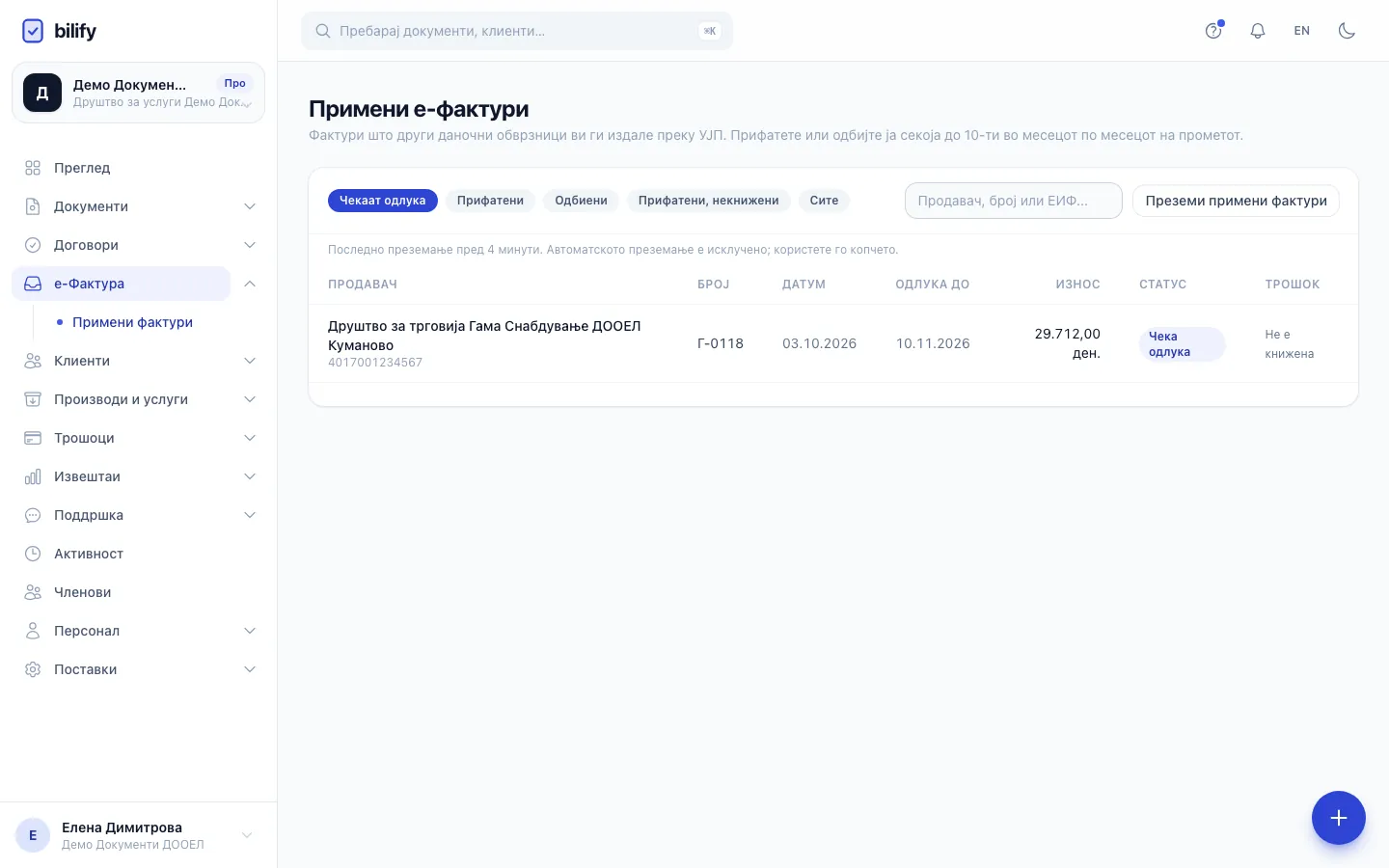Open the Демо Документи company switcher
The width and height of the screenshot is (1389, 868).
(138, 93)
